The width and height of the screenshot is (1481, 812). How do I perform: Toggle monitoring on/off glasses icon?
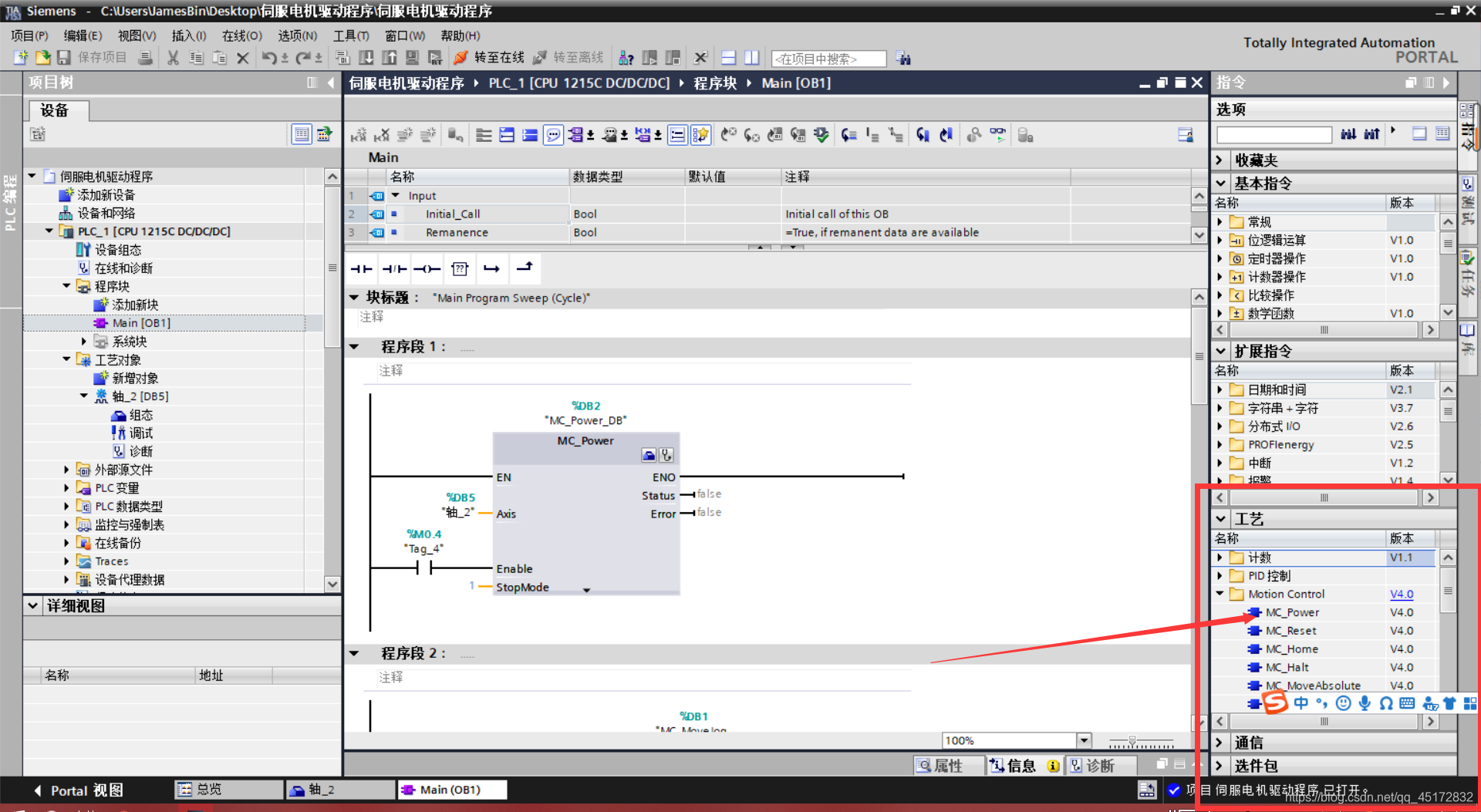pyautogui.click(x=998, y=135)
